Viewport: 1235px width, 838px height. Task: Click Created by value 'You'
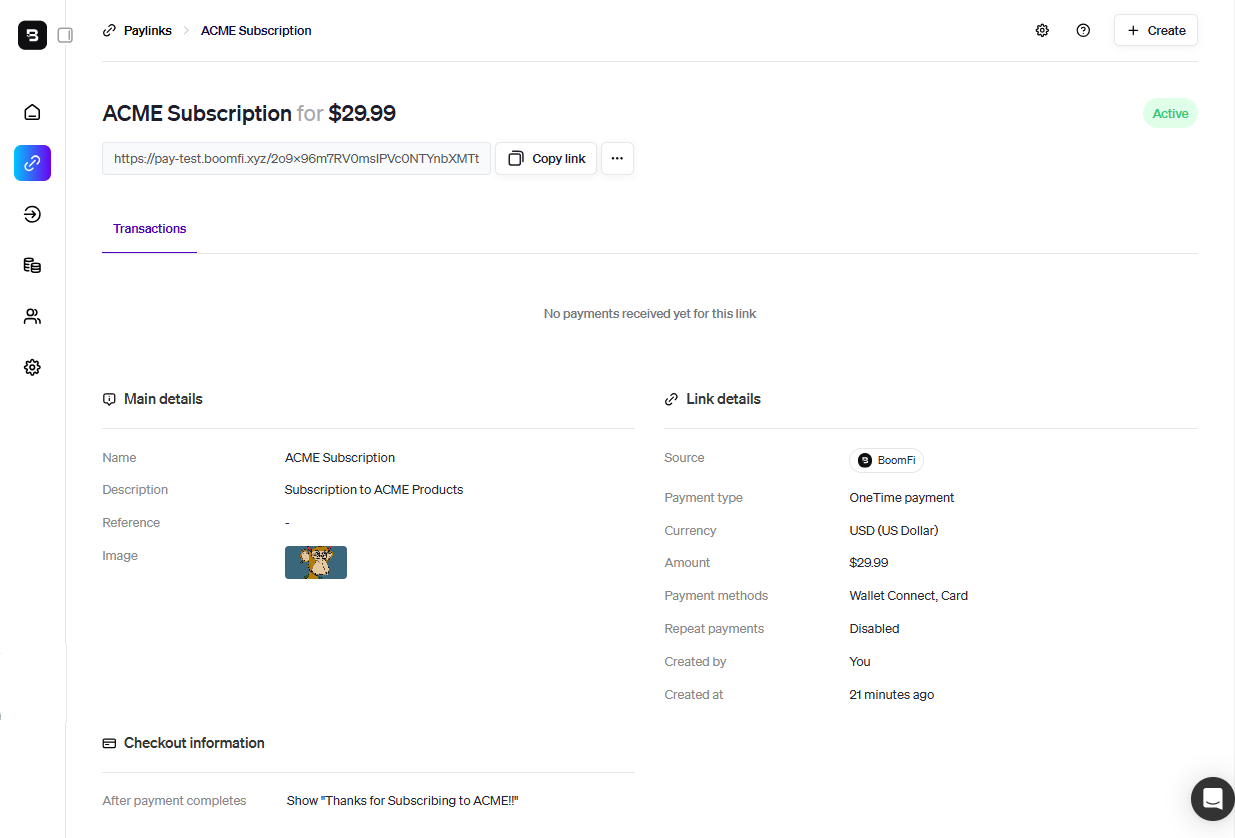860,662
